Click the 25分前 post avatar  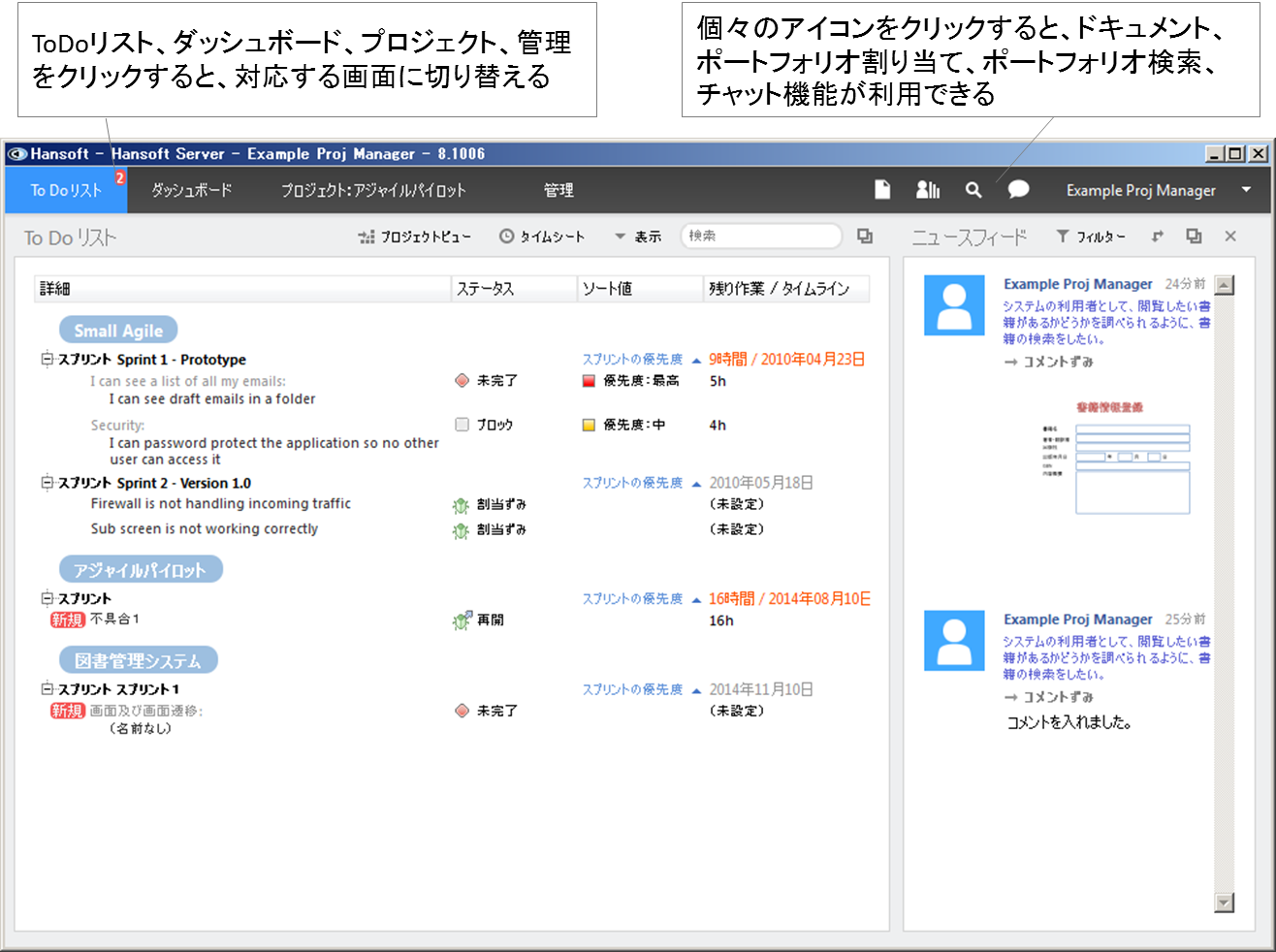pos(954,641)
